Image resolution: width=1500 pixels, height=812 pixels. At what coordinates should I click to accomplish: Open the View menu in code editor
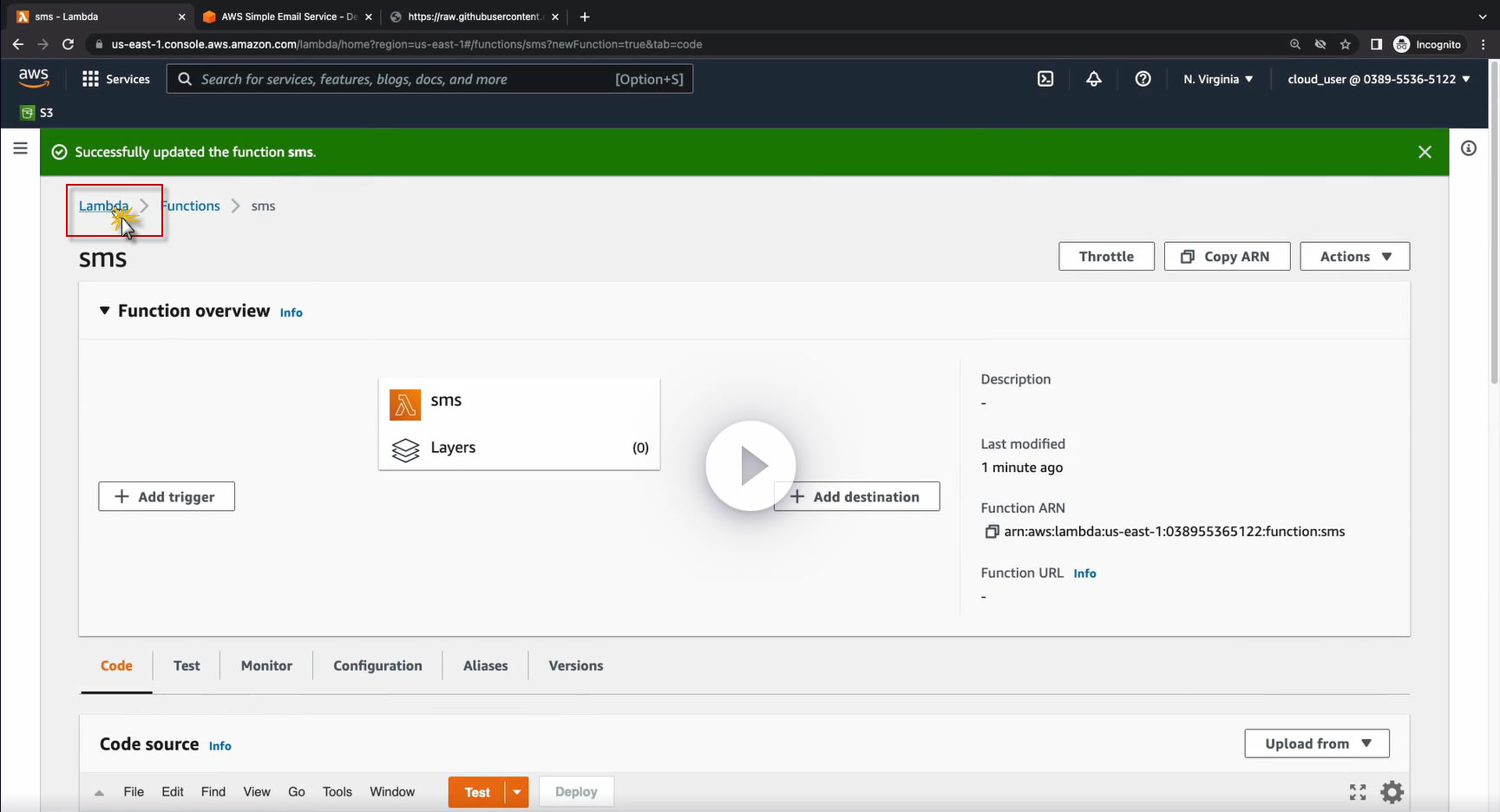coord(257,792)
